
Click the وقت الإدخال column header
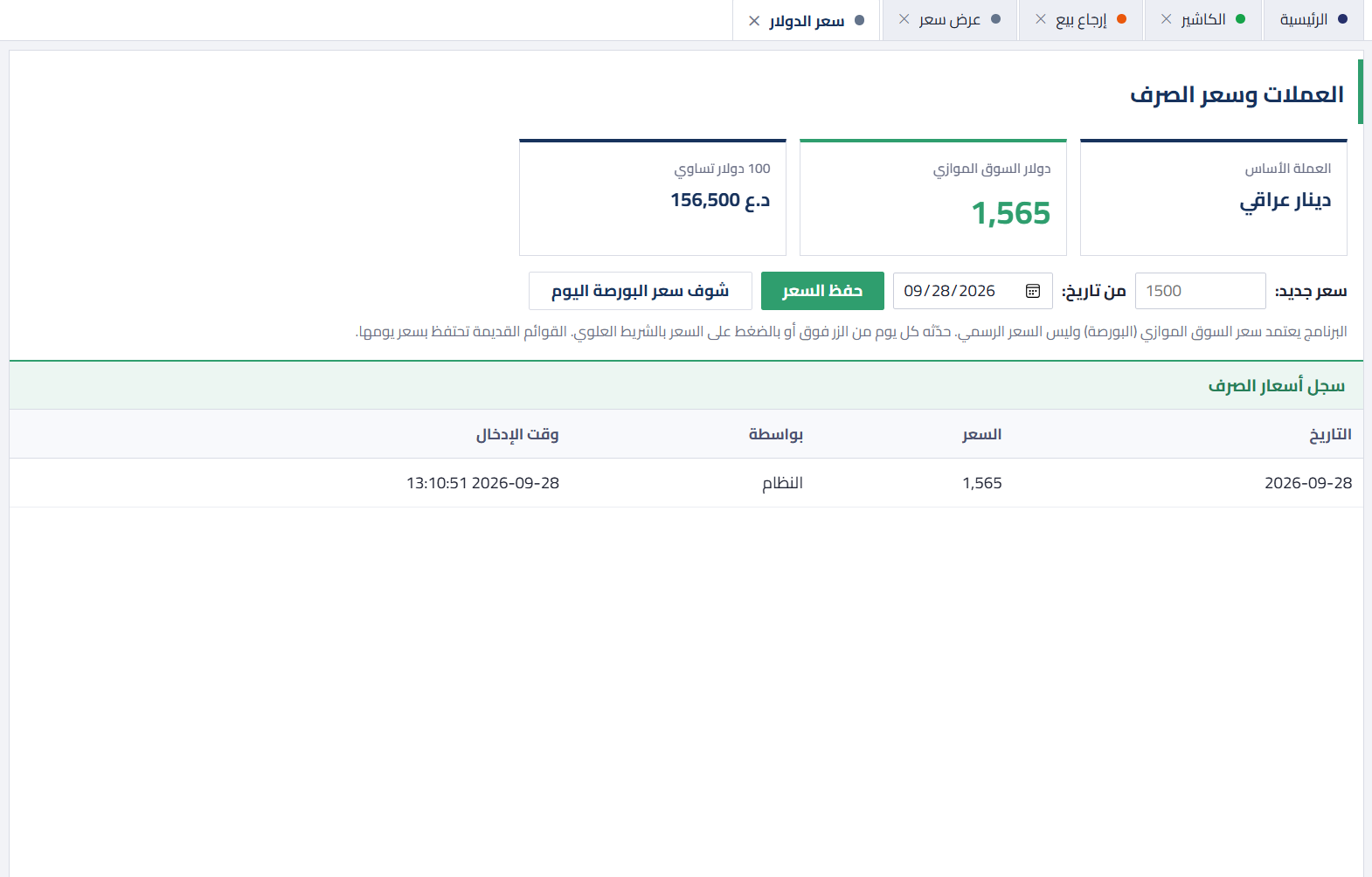(517, 434)
